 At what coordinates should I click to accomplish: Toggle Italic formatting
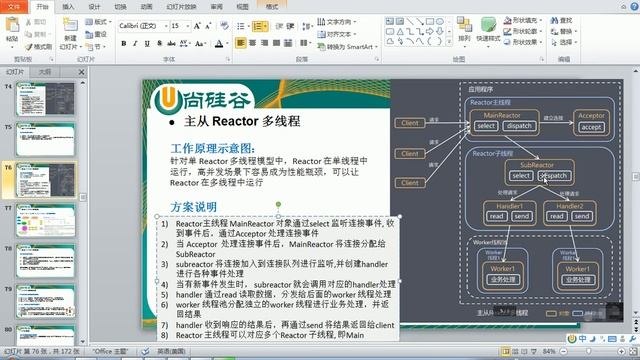[135, 43]
